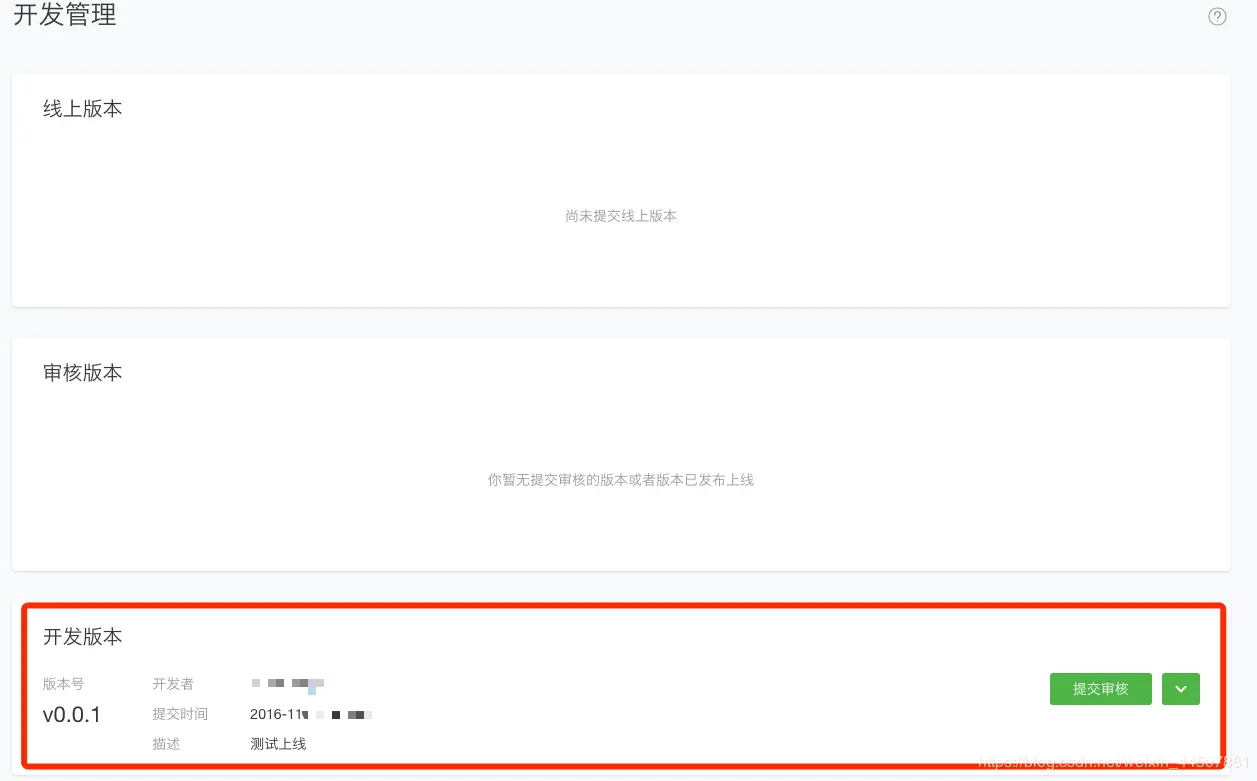Select the description text 测试上线
The width and height of the screenshot is (1257, 781).
[278, 744]
